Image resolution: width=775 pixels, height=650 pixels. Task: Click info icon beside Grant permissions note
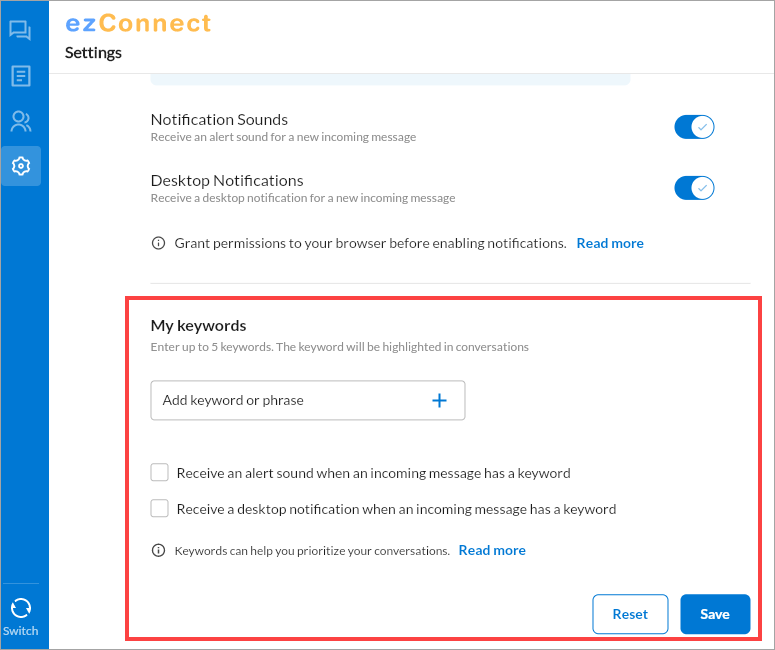[158, 243]
